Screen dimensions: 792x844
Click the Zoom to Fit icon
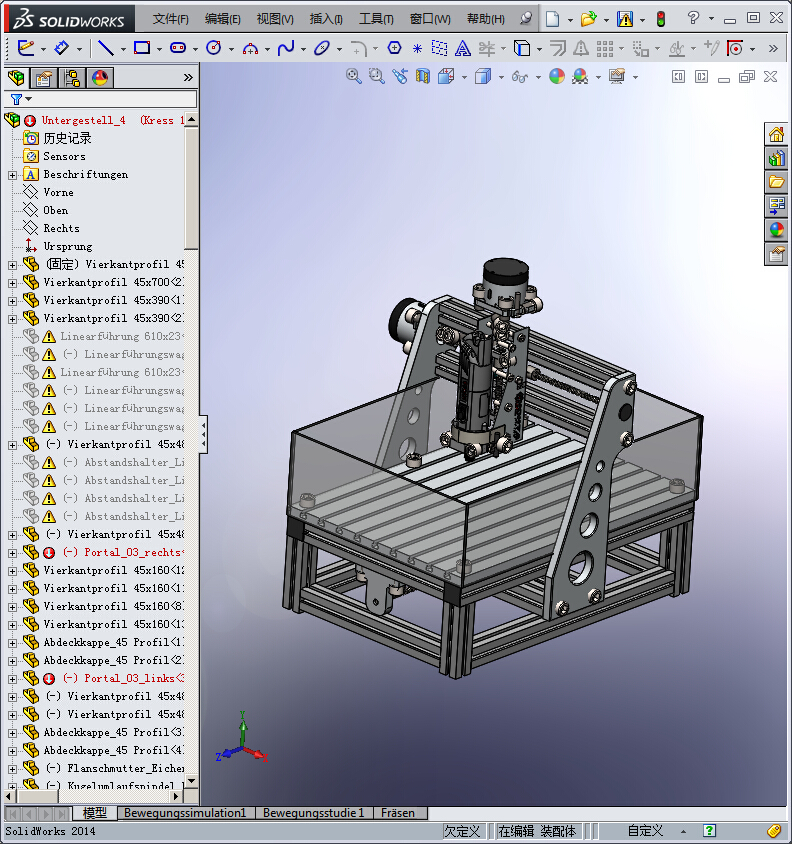353,76
